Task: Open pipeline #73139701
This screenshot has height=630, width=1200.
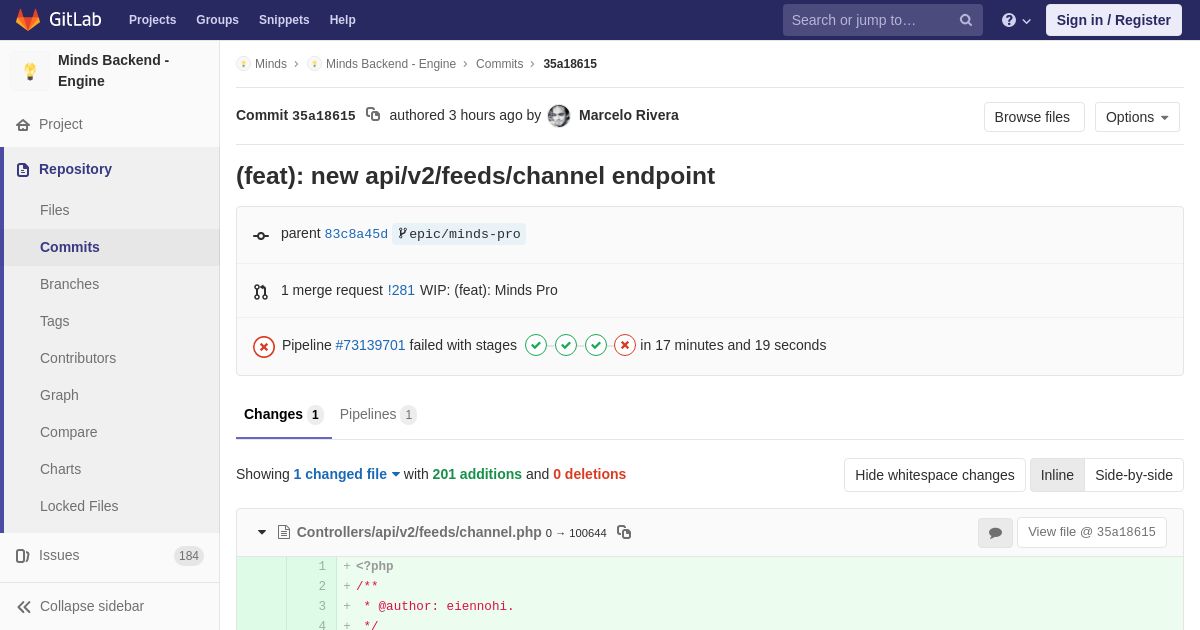Action: pyautogui.click(x=370, y=345)
